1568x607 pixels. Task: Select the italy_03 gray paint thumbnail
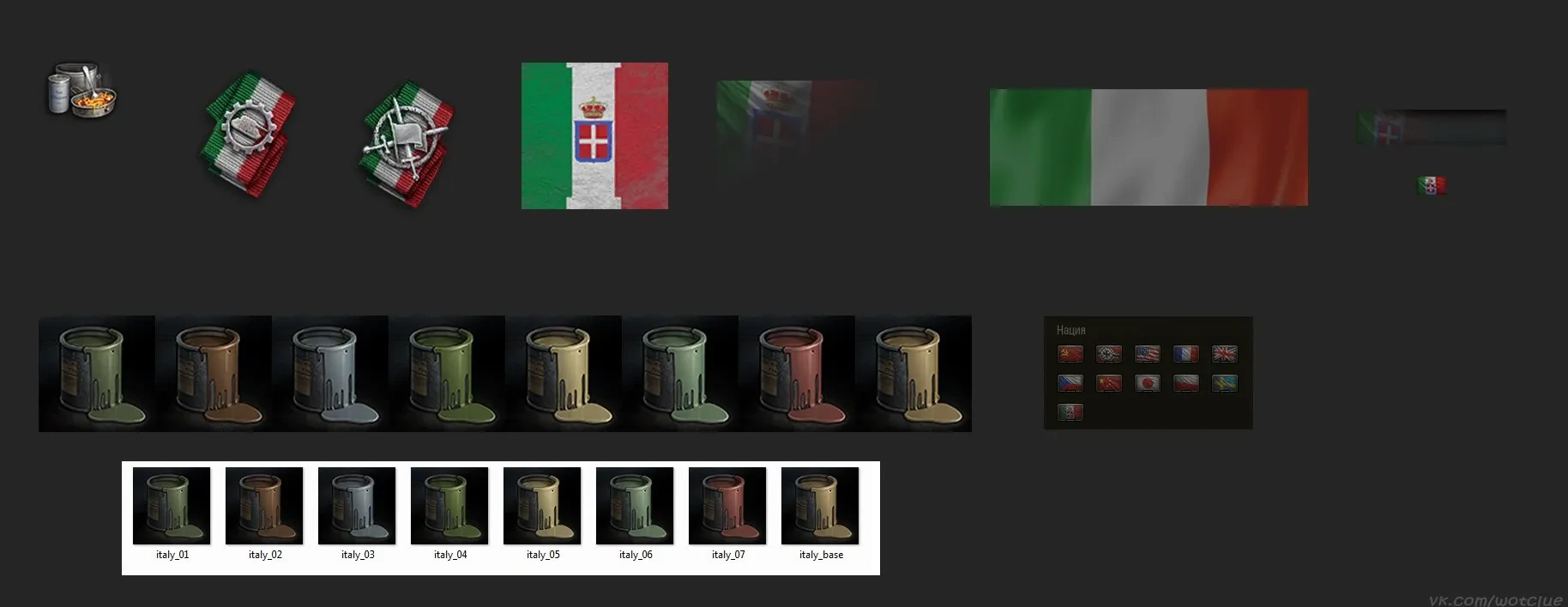click(x=357, y=506)
